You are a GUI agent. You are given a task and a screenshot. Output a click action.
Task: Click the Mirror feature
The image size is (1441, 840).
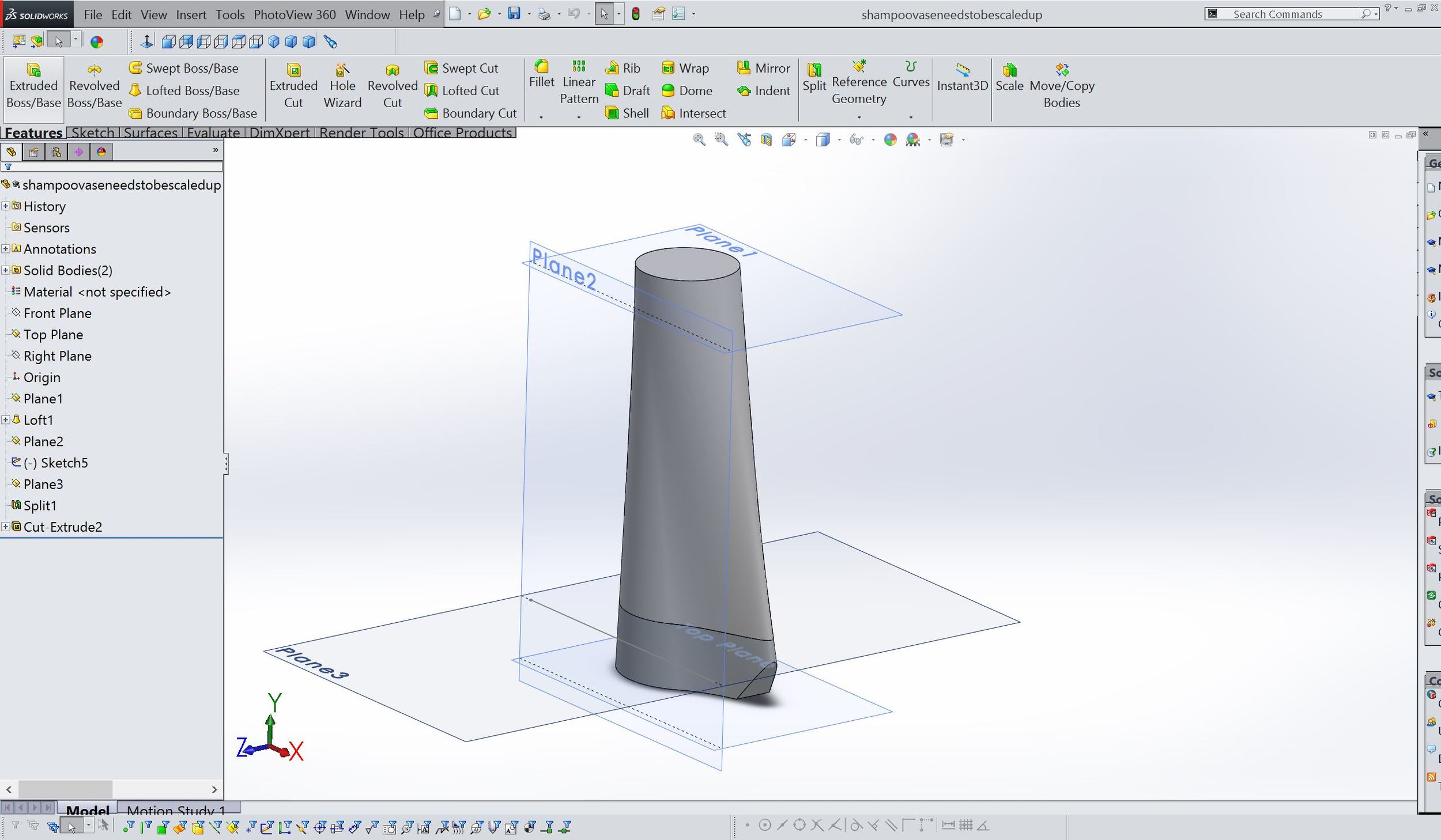click(x=764, y=68)
